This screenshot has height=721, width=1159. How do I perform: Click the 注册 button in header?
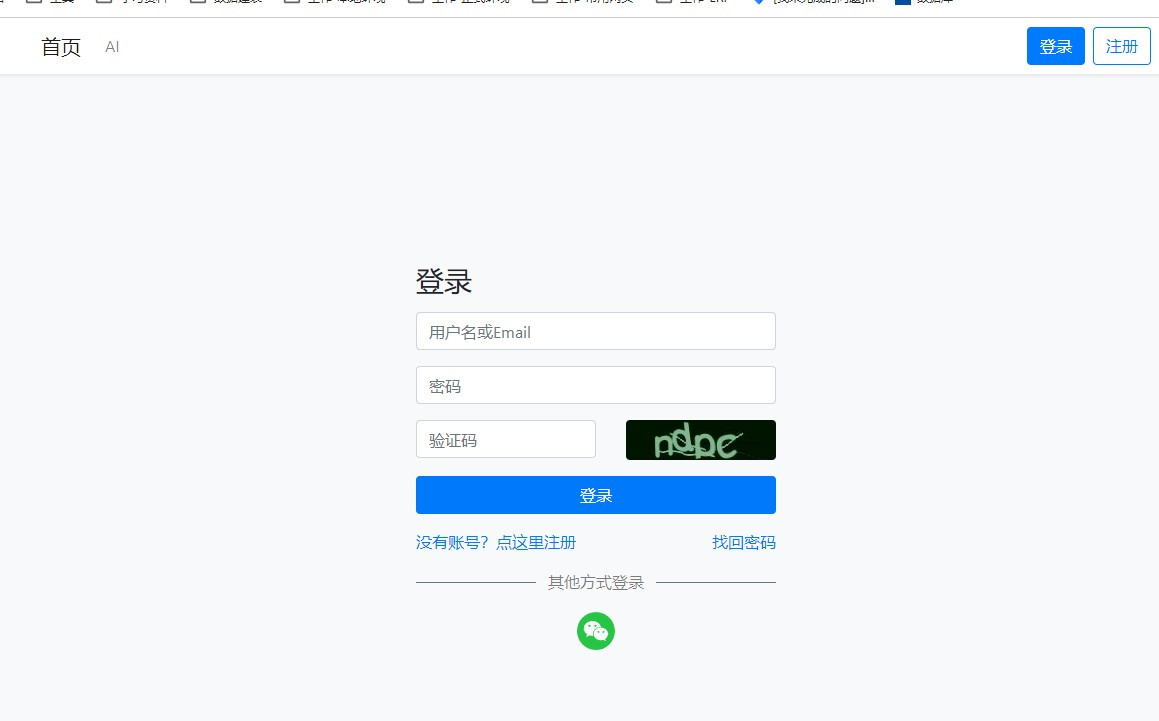[1121, 46]
